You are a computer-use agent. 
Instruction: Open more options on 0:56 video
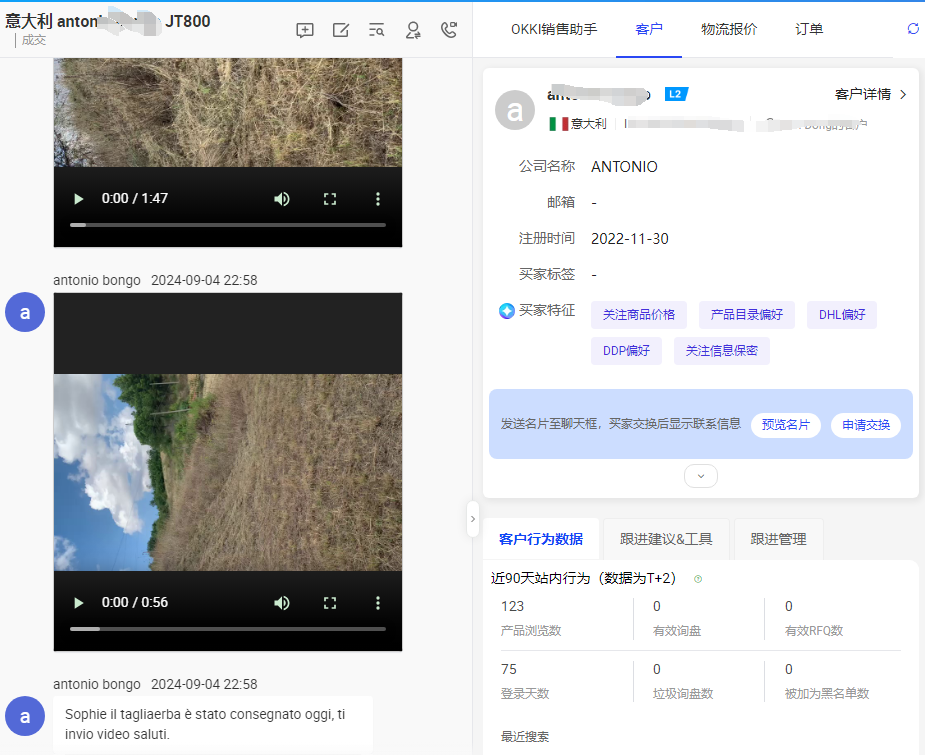coord(378,603)
